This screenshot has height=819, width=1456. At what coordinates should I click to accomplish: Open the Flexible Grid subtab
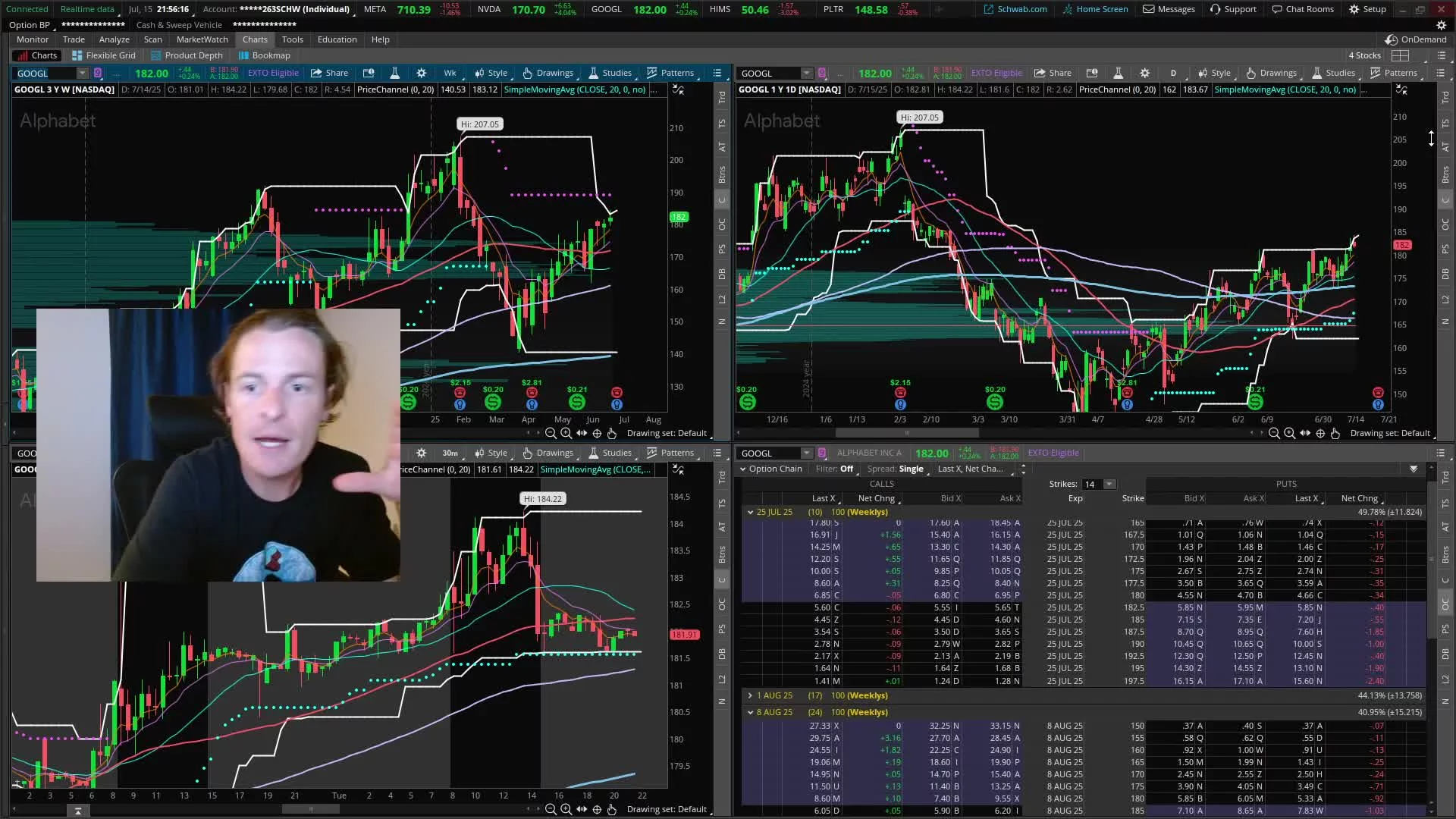coord(104,55)
